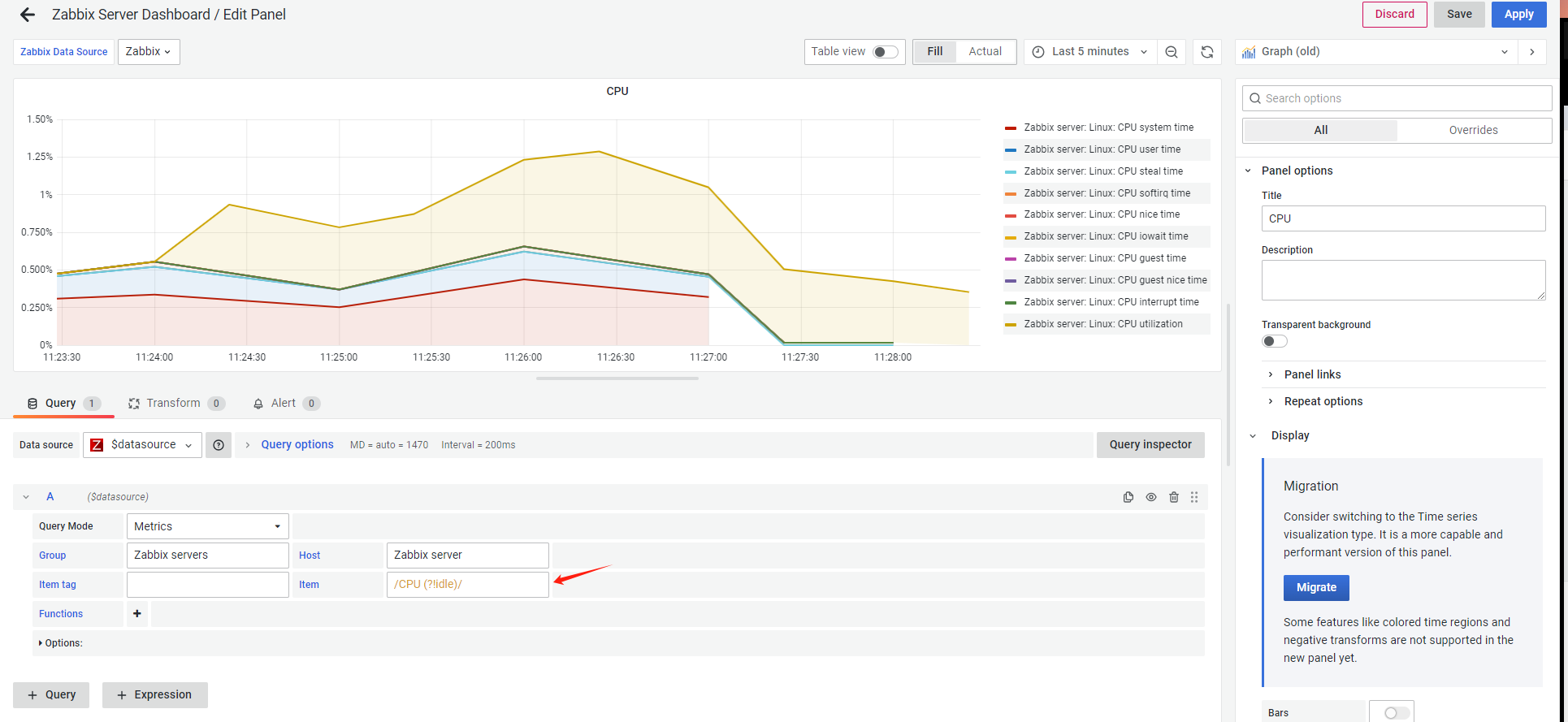1568x722 pixels.
Task: Open the Query Mode Metrics dropdown
Action: 208,526
